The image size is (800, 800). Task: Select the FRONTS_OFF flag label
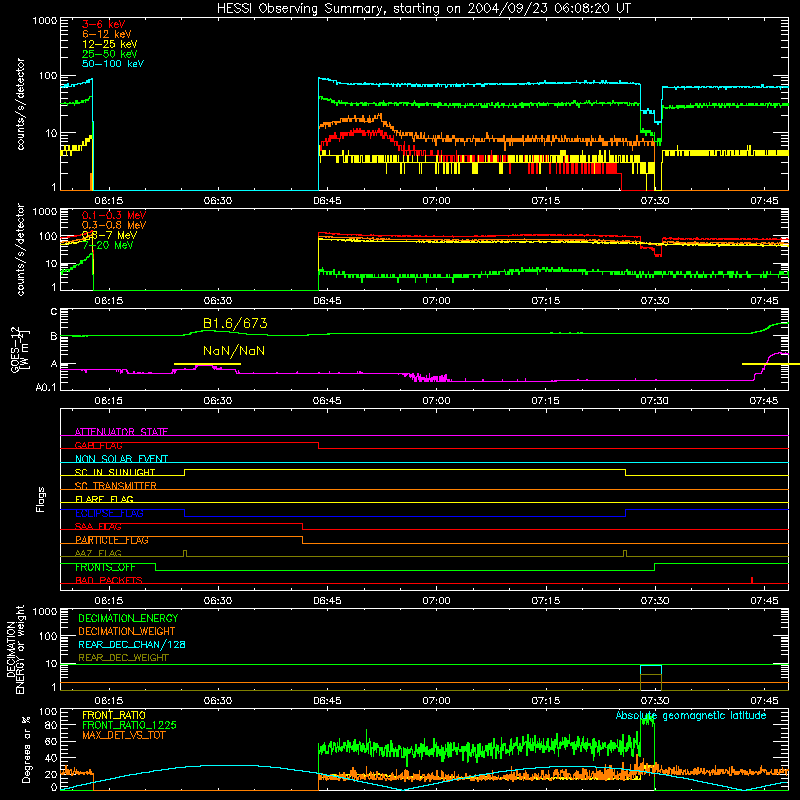[x=105, y=567]
